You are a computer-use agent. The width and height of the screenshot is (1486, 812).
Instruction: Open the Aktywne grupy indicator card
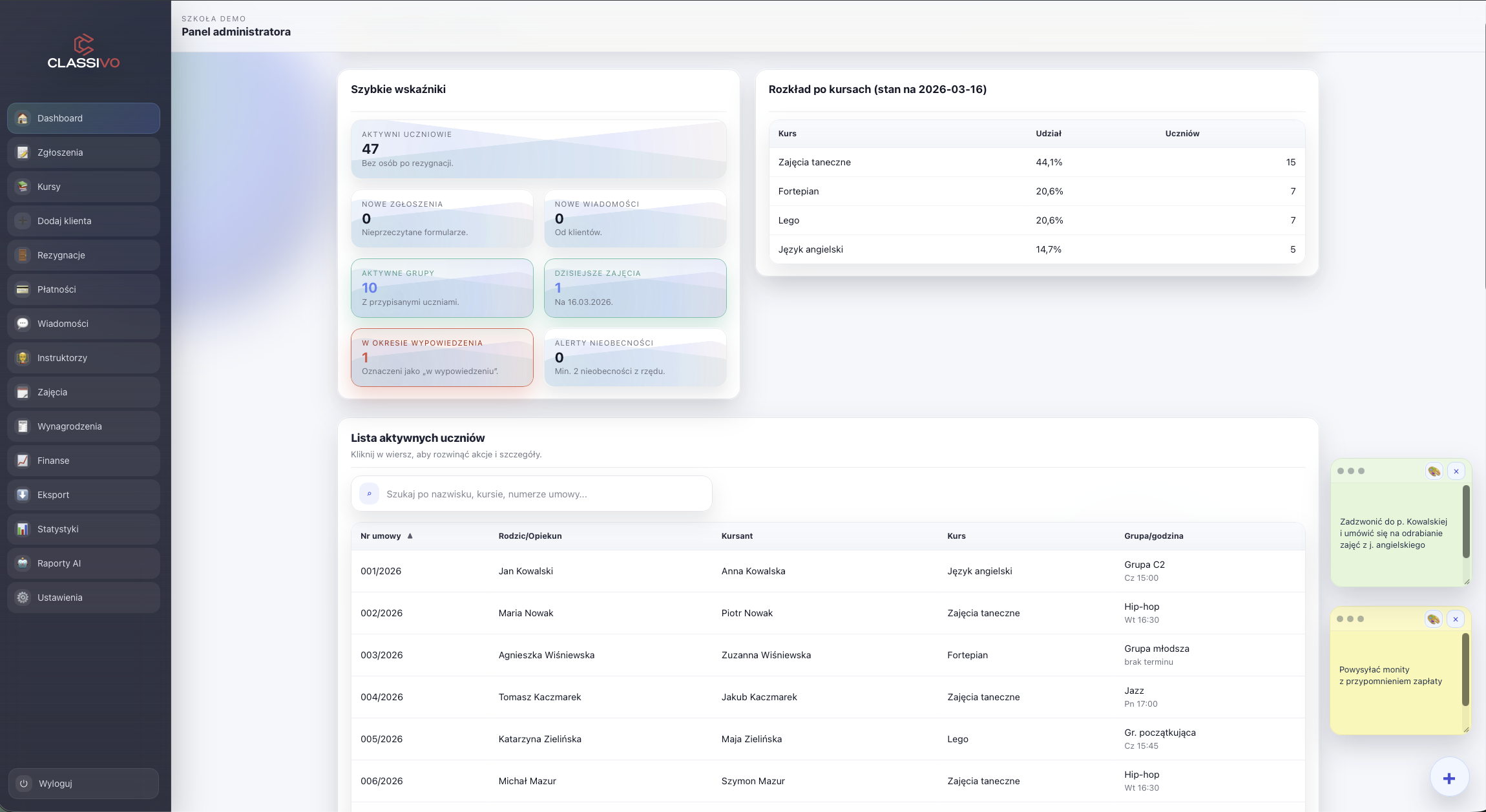click(442, 288)
